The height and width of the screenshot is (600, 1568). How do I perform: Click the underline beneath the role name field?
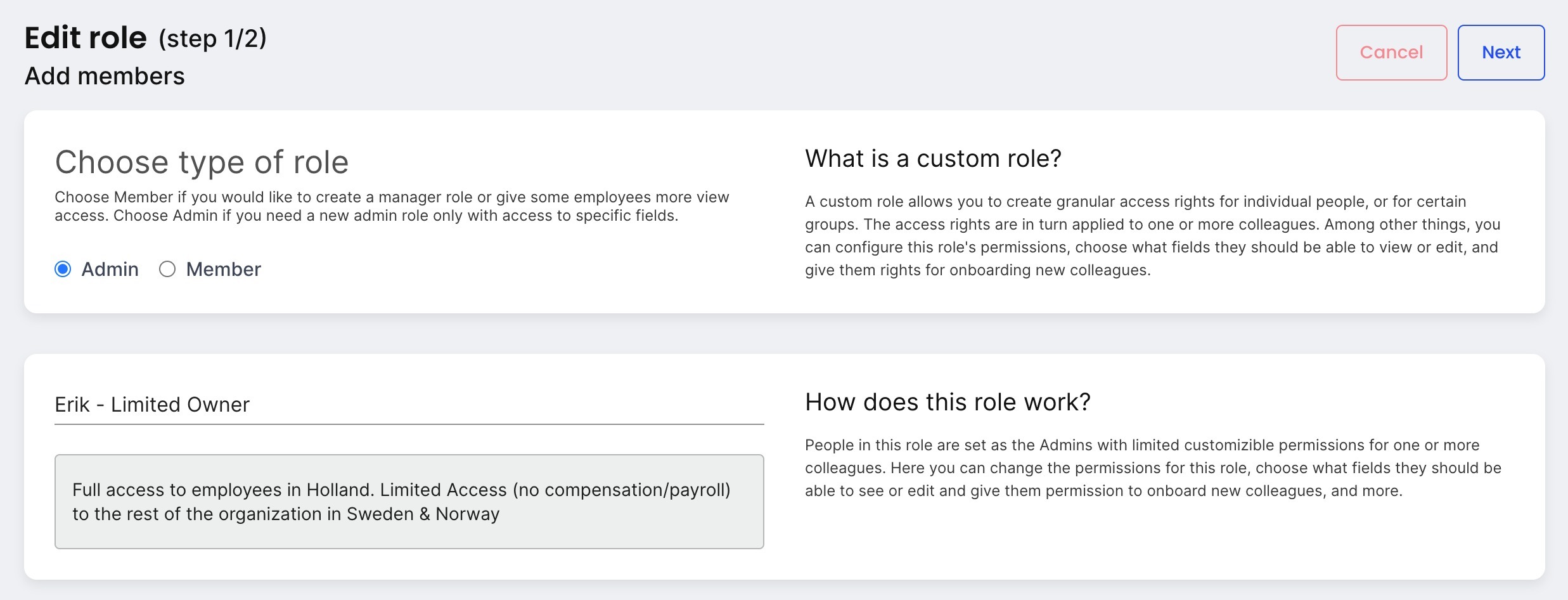click(409, 424)
